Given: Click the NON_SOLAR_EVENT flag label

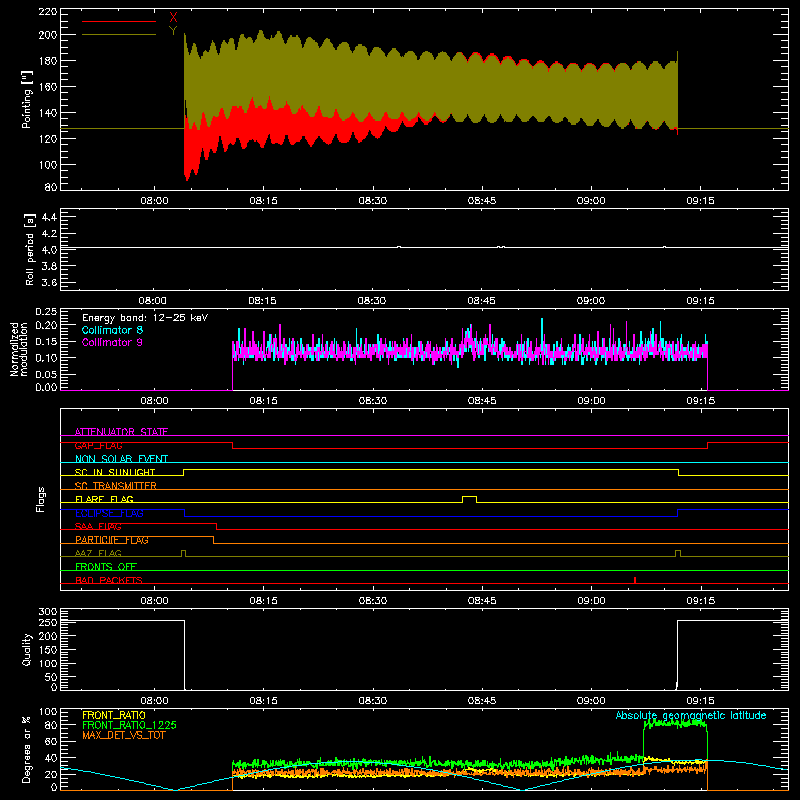Looking at the screenshot, I should [121, 459].
